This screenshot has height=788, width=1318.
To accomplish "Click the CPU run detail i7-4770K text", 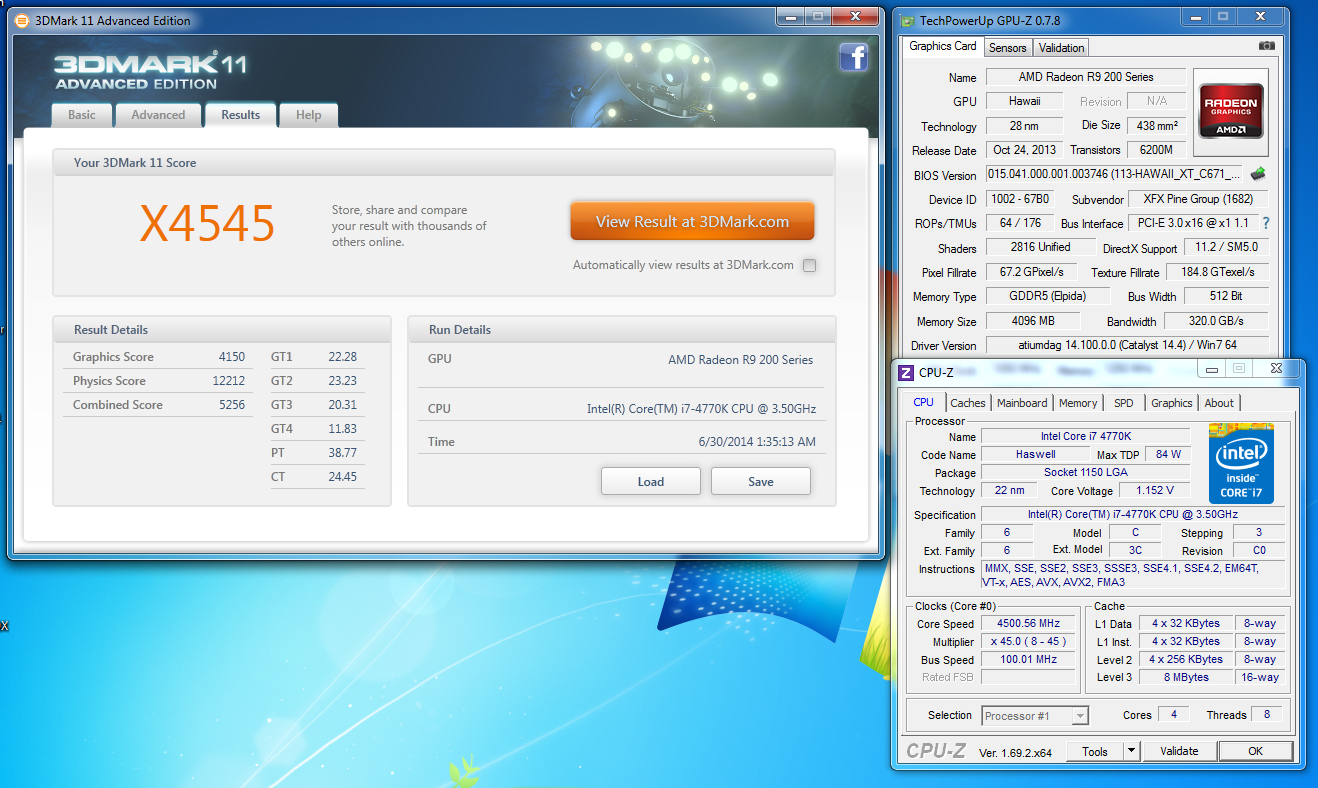I will (x=700, y=409).
